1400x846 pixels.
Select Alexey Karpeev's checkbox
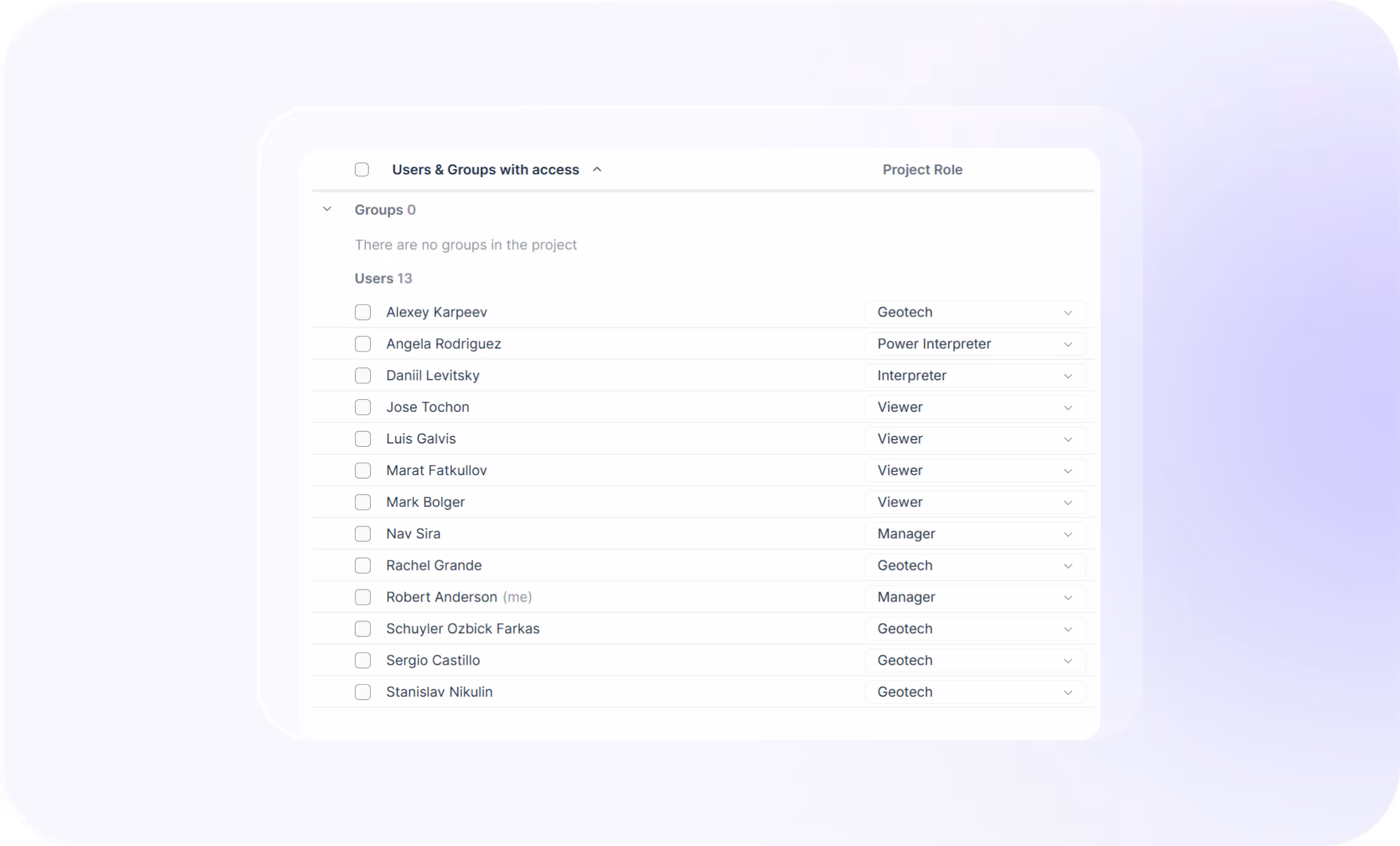pos(363,312)
